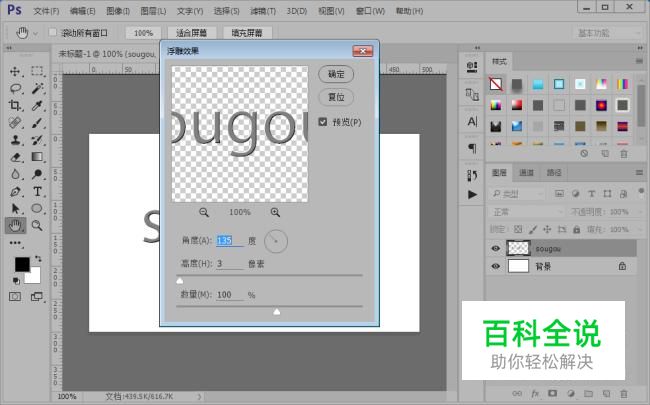Click the Fit Screen button
The height and width of the screenshot is (405, 650).
coord(192,33)
